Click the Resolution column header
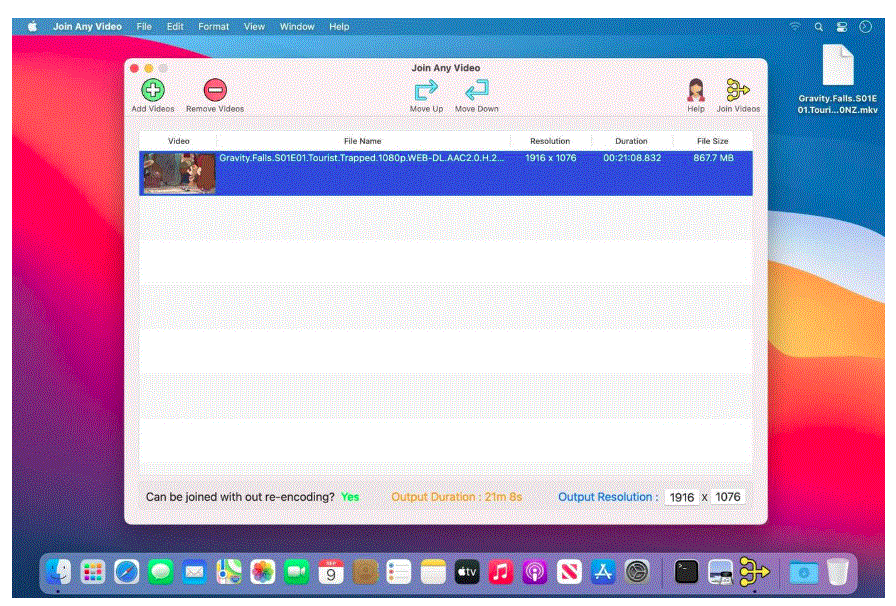This screenshot has width=896, height=606. [x=550, y=141]
